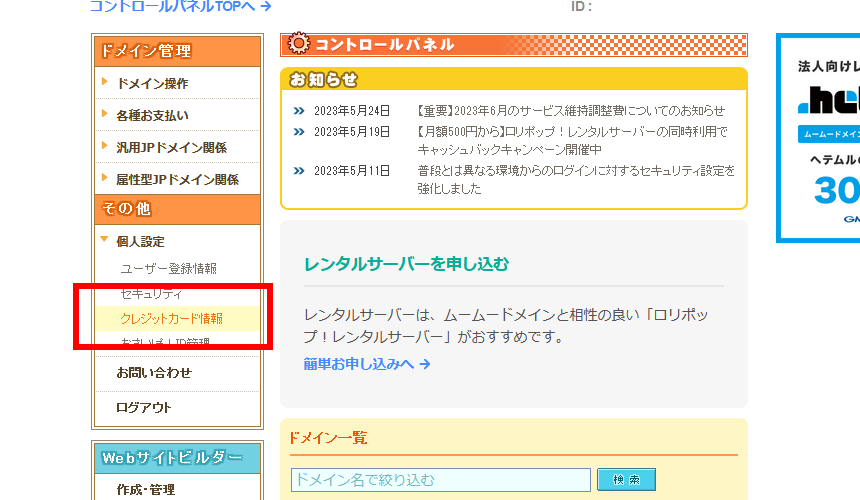The image size is (860, 500).
Task: Select クレジットカード情報 menu item
Action: pyautogui.click(x=171, y=319)
